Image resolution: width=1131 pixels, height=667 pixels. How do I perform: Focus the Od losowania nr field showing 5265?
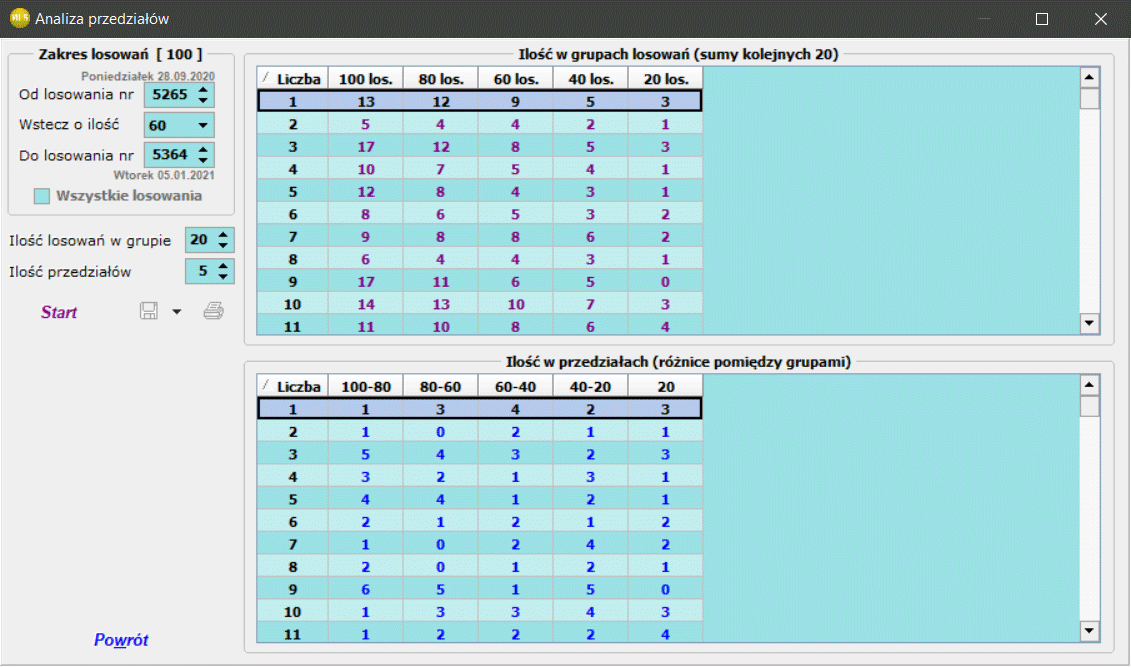170,94
